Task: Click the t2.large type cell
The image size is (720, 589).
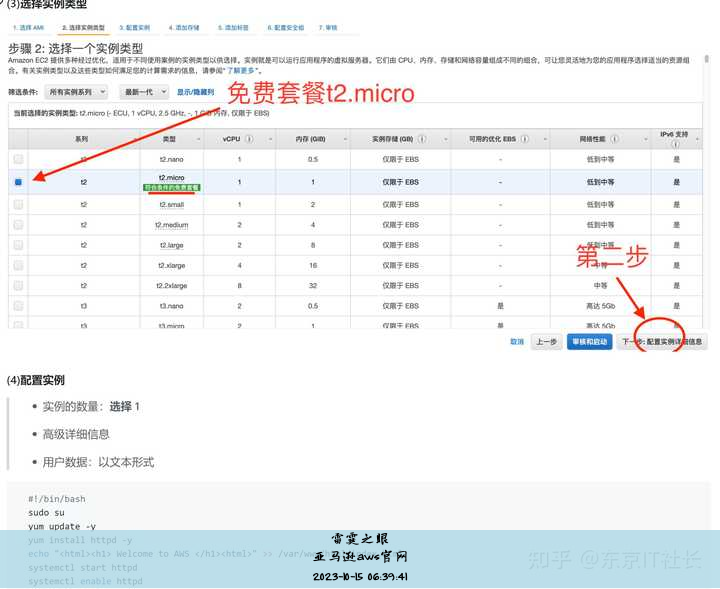Action: coord(172,245)
